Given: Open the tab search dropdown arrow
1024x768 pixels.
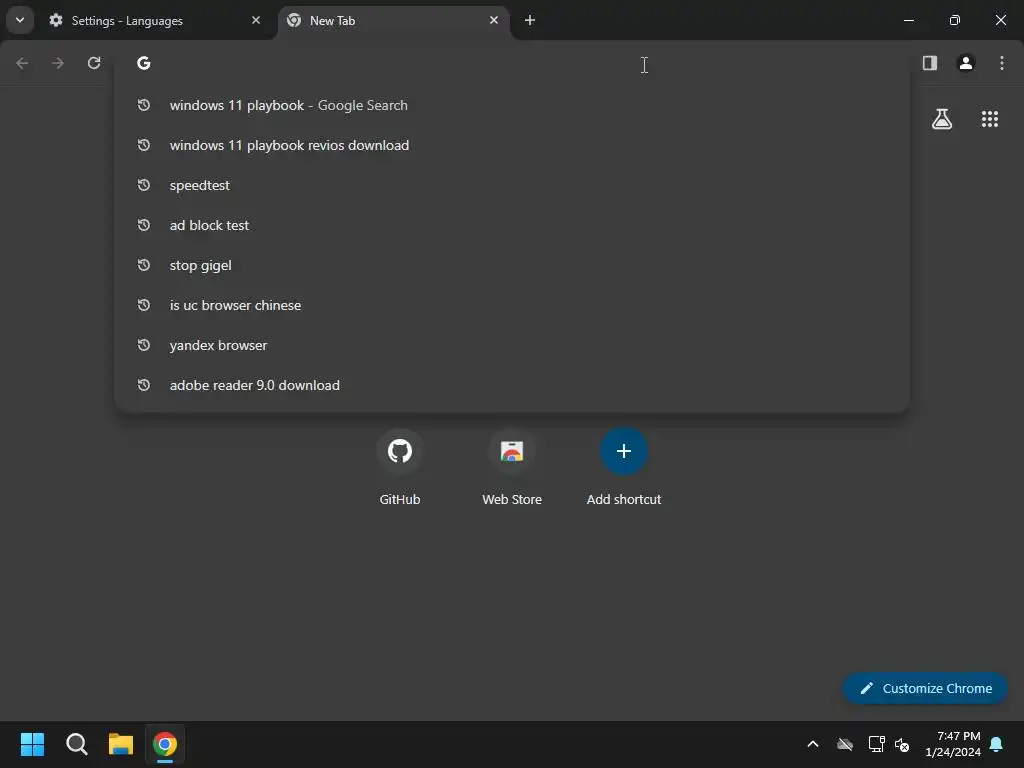Looking at the screenshot, I should (x=20, y=20).
